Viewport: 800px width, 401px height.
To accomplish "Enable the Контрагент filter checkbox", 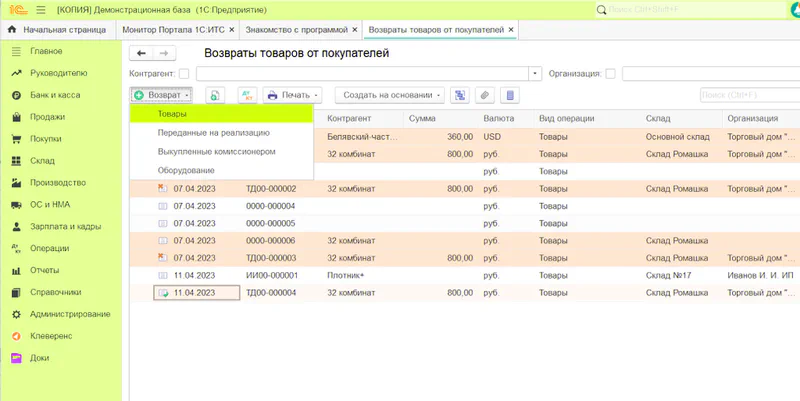I will pyautogui.click(x=184, y=74).
